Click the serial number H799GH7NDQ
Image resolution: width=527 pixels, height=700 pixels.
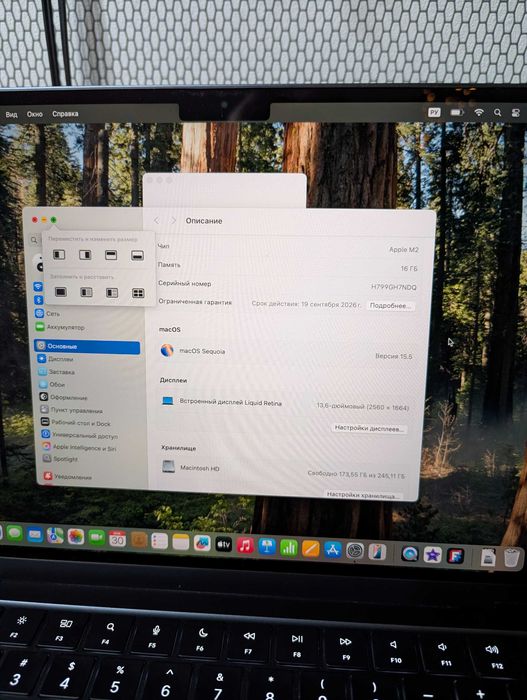click(x=393, y=287)
